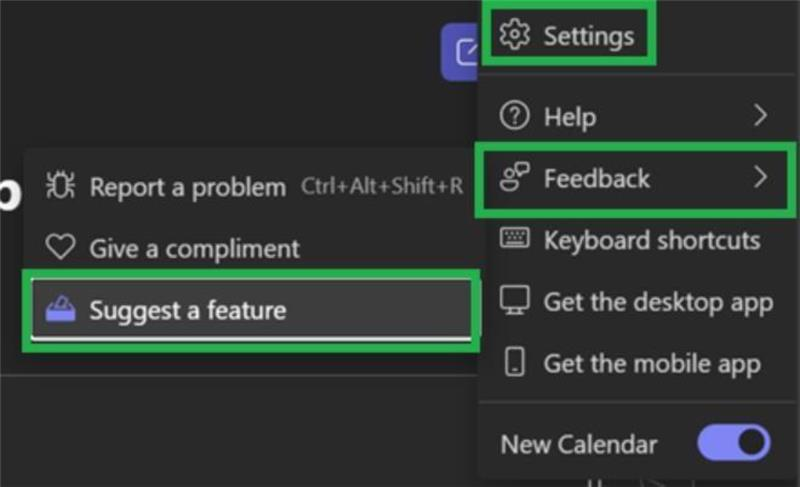This screenshot has height=487, width=800.
Task: Click the heart icon for compliments
Action: coord(61,246)
